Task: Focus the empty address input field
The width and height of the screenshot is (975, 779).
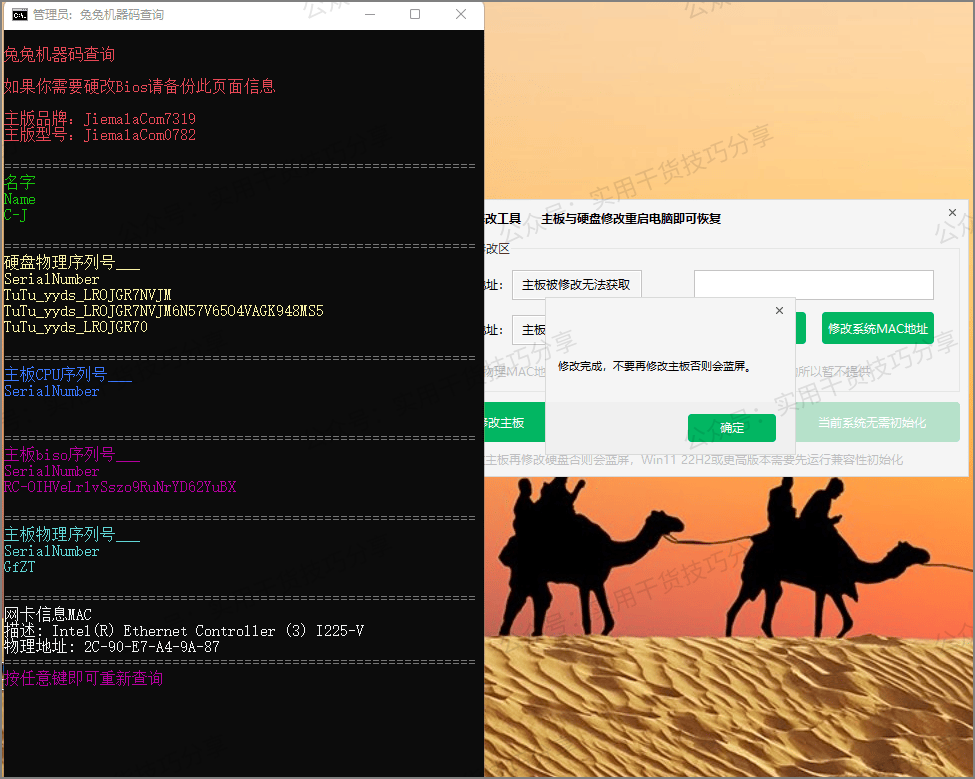Action: [813, 285]
